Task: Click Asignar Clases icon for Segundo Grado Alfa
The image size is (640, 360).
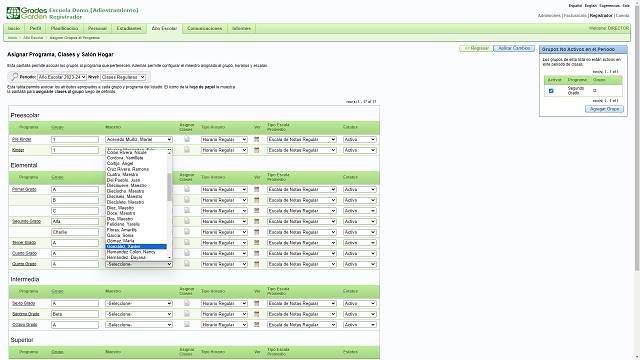Action: (x=187, y=221)
